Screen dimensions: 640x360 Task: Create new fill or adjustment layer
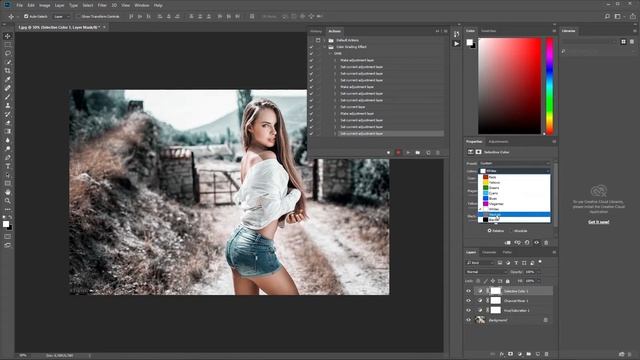click(x=520, y=354)
